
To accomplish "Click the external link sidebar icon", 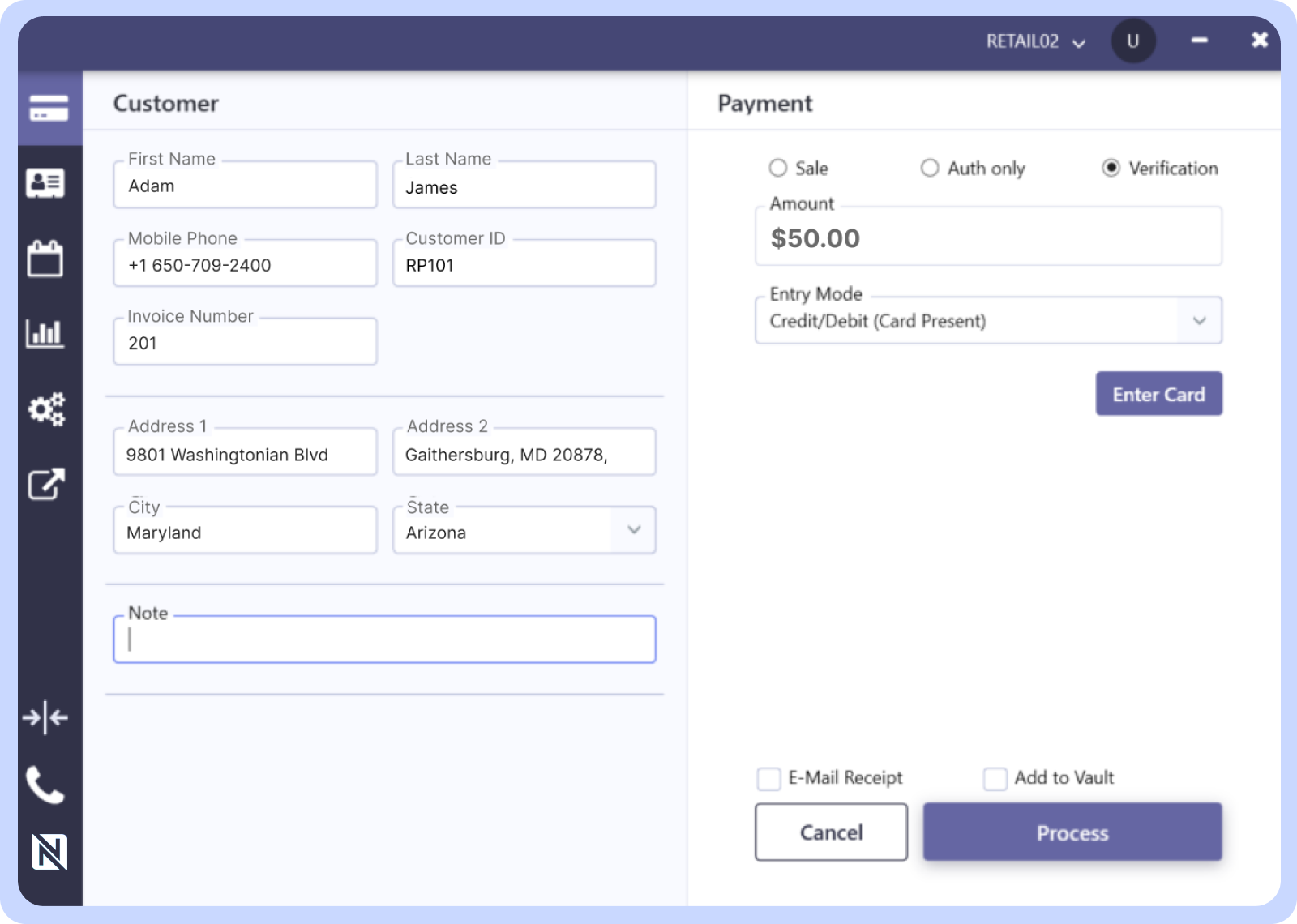I will [x=46, y=484].
